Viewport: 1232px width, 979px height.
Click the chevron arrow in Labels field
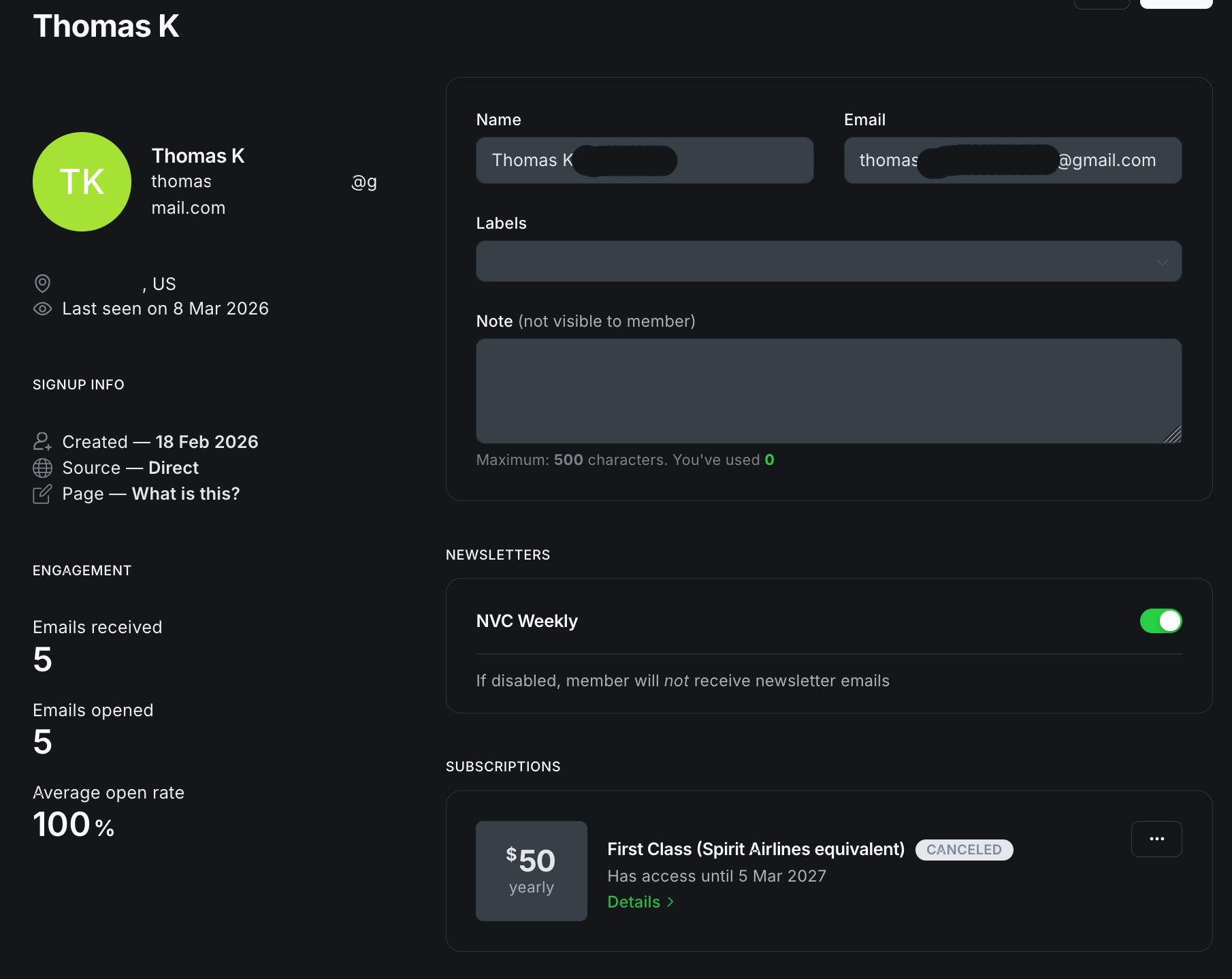point(1162,262)
